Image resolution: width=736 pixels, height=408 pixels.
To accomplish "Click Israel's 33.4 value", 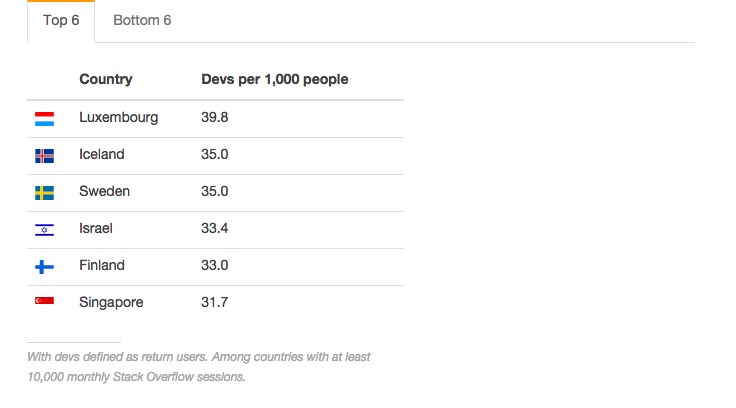I will pyautogui.click(x=214, y=229).
